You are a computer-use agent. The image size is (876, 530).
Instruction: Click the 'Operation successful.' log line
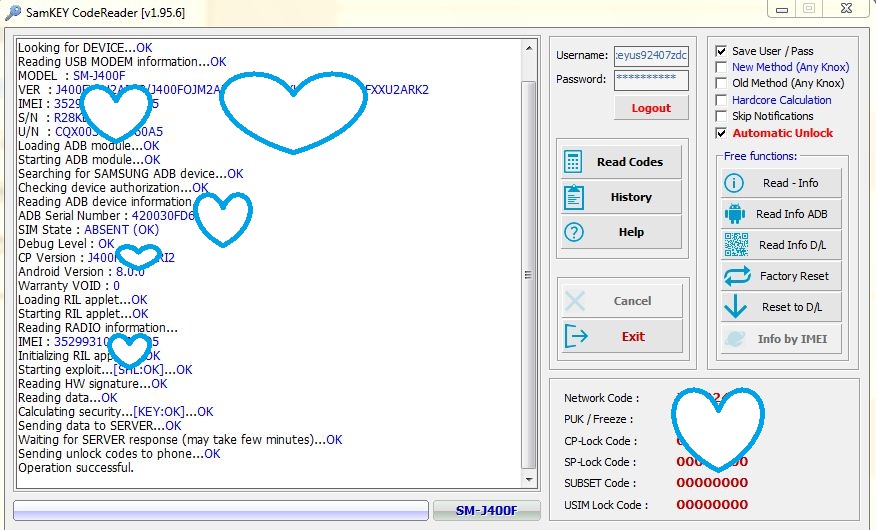[76, 467]
